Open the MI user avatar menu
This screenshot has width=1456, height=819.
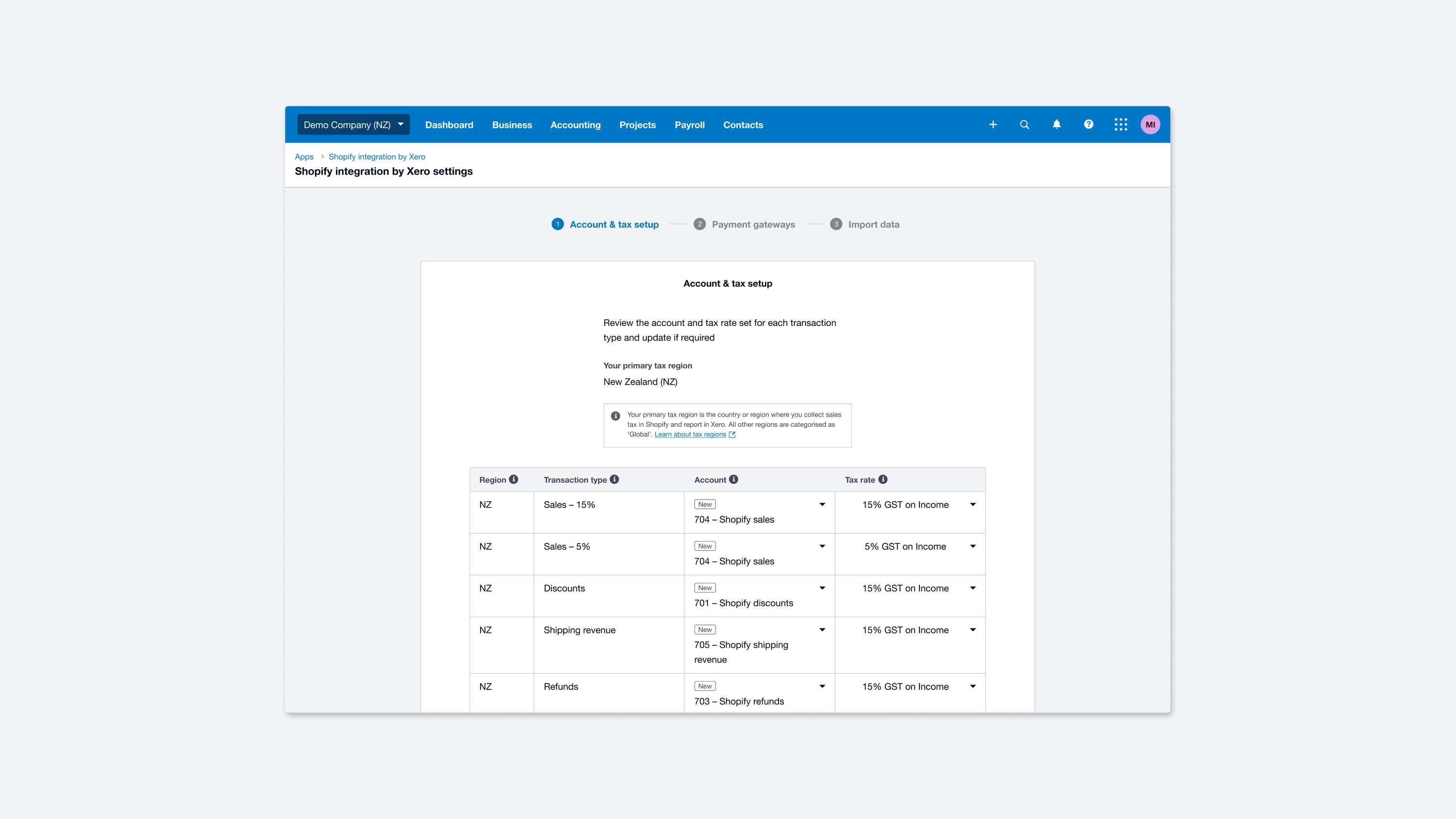(x=1150, y=124)
